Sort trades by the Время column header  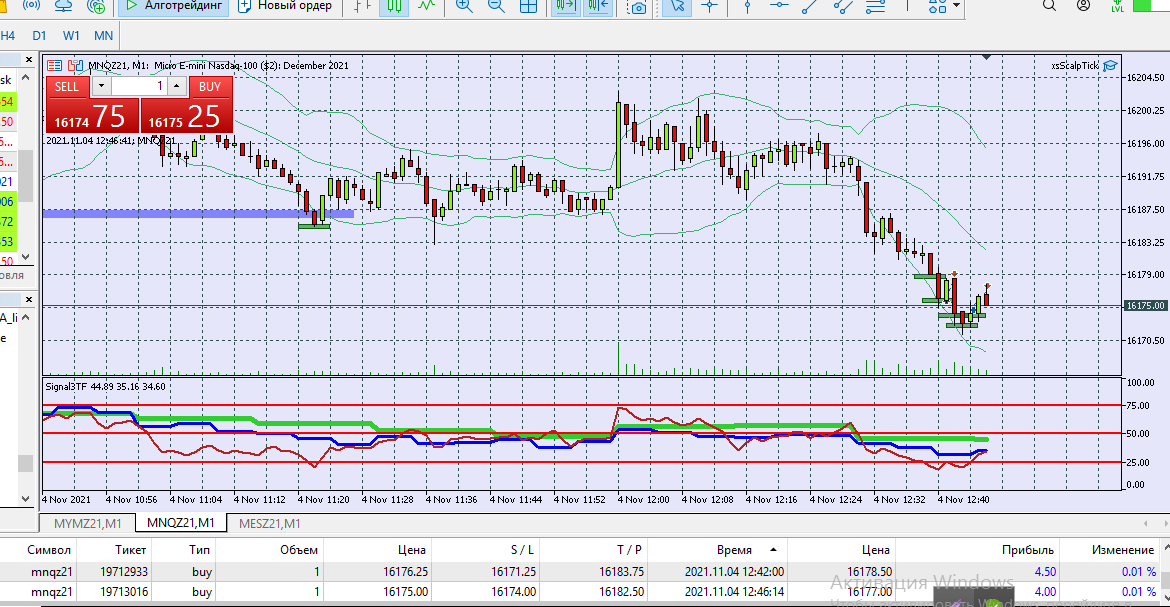pos(735,550)
